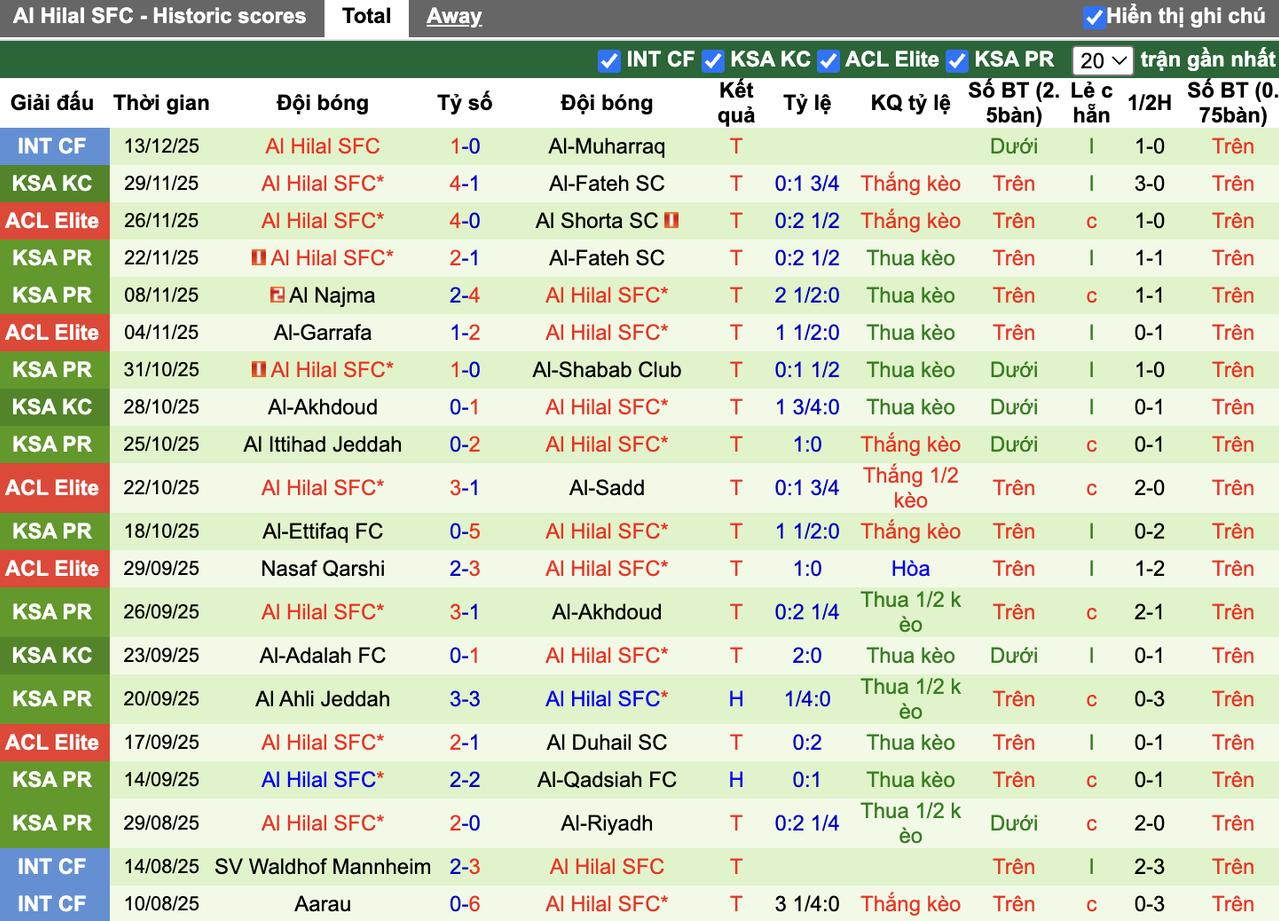Toggle the Hiển thị ghi chú checkbox
Viewport: 1279px width, 921px height.
1094,17
